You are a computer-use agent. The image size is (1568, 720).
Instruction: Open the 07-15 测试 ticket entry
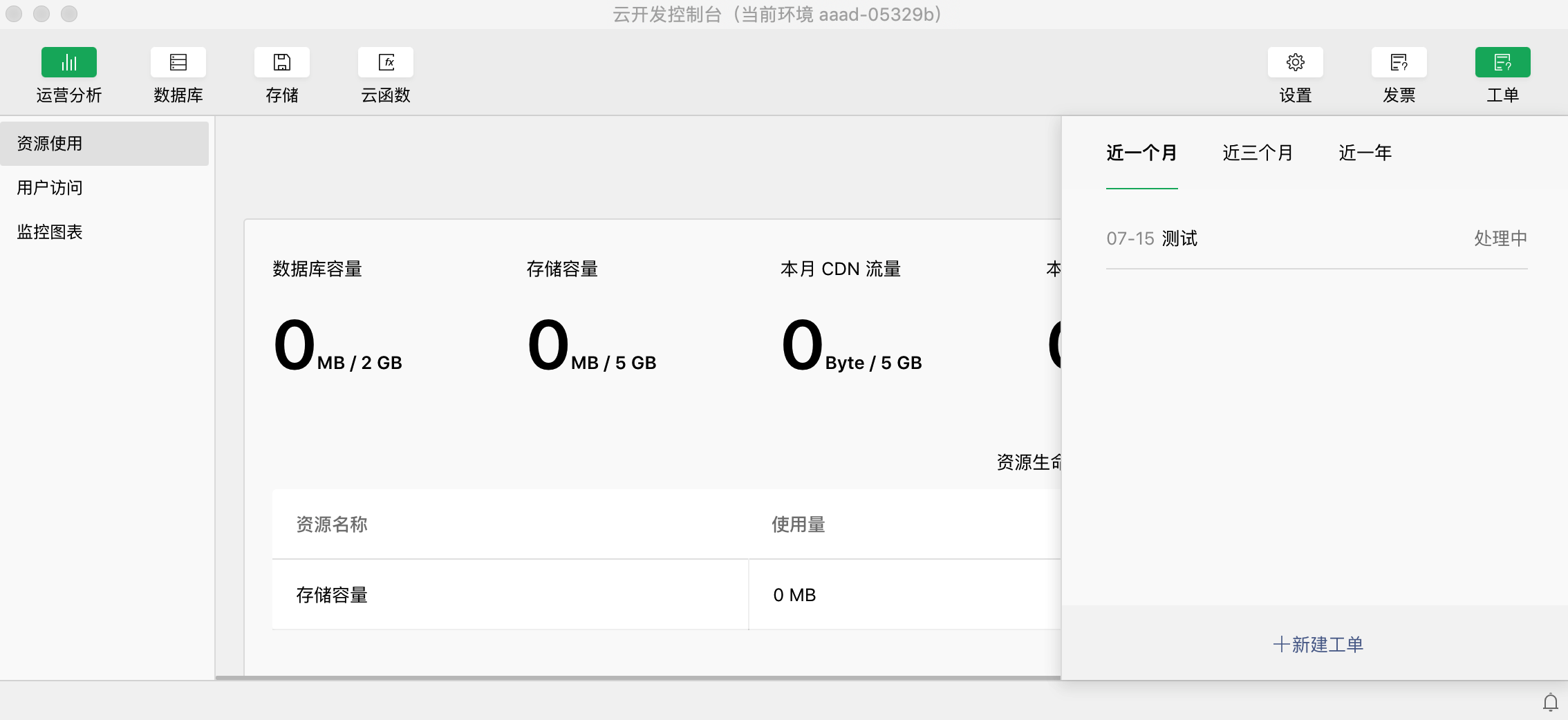tap(1316, 238)
